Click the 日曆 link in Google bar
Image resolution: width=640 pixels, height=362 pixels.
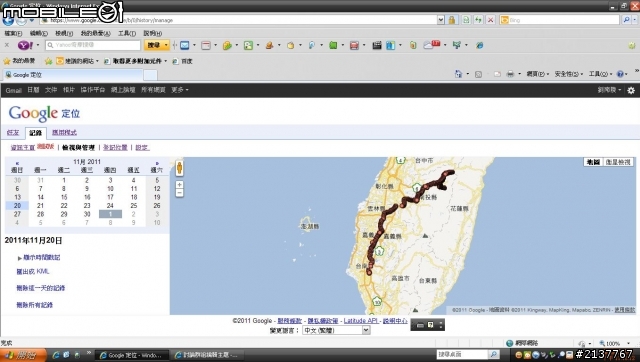(x=33, y=90)
